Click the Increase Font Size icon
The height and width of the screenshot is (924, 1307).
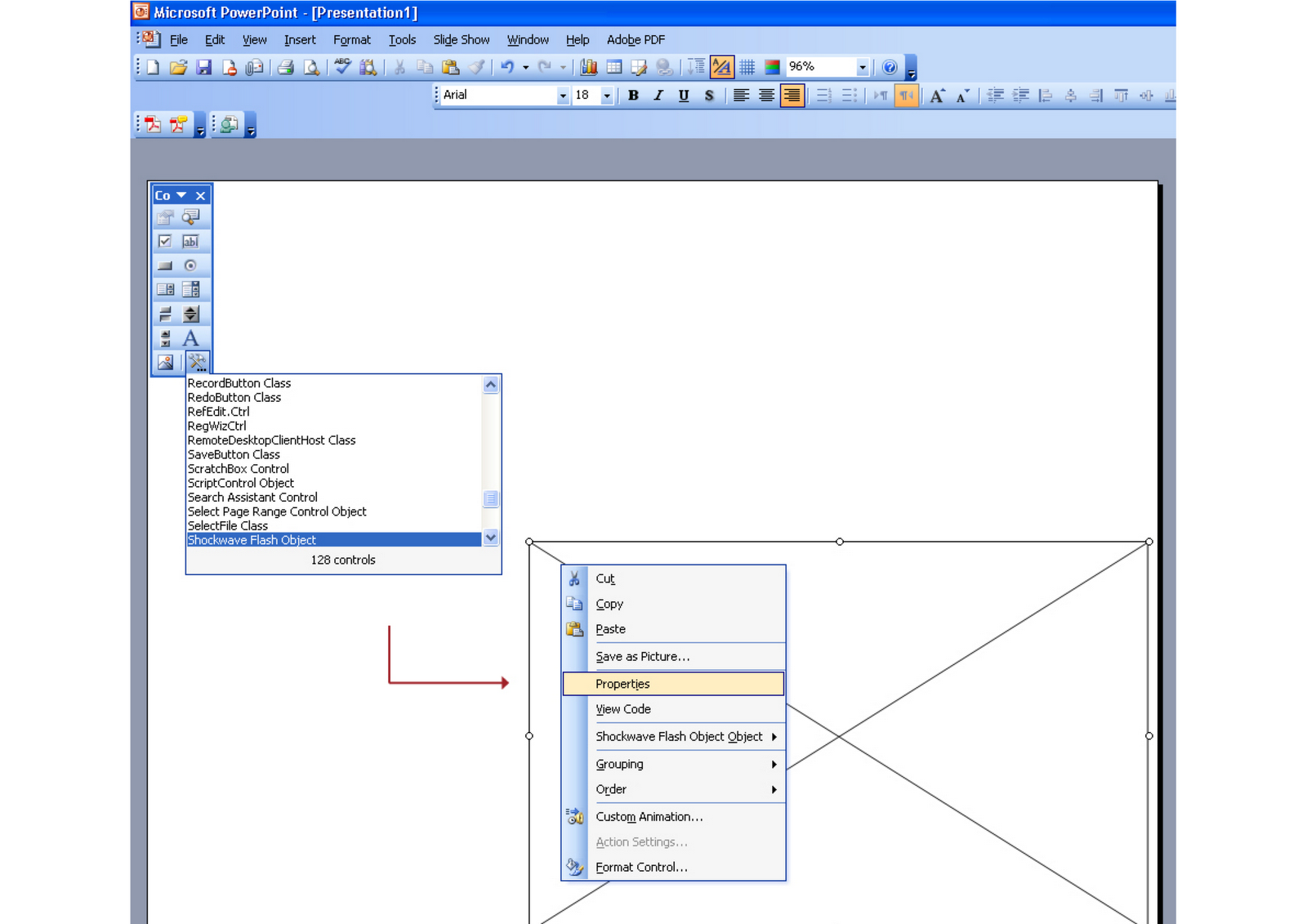[x=937, y=96]
